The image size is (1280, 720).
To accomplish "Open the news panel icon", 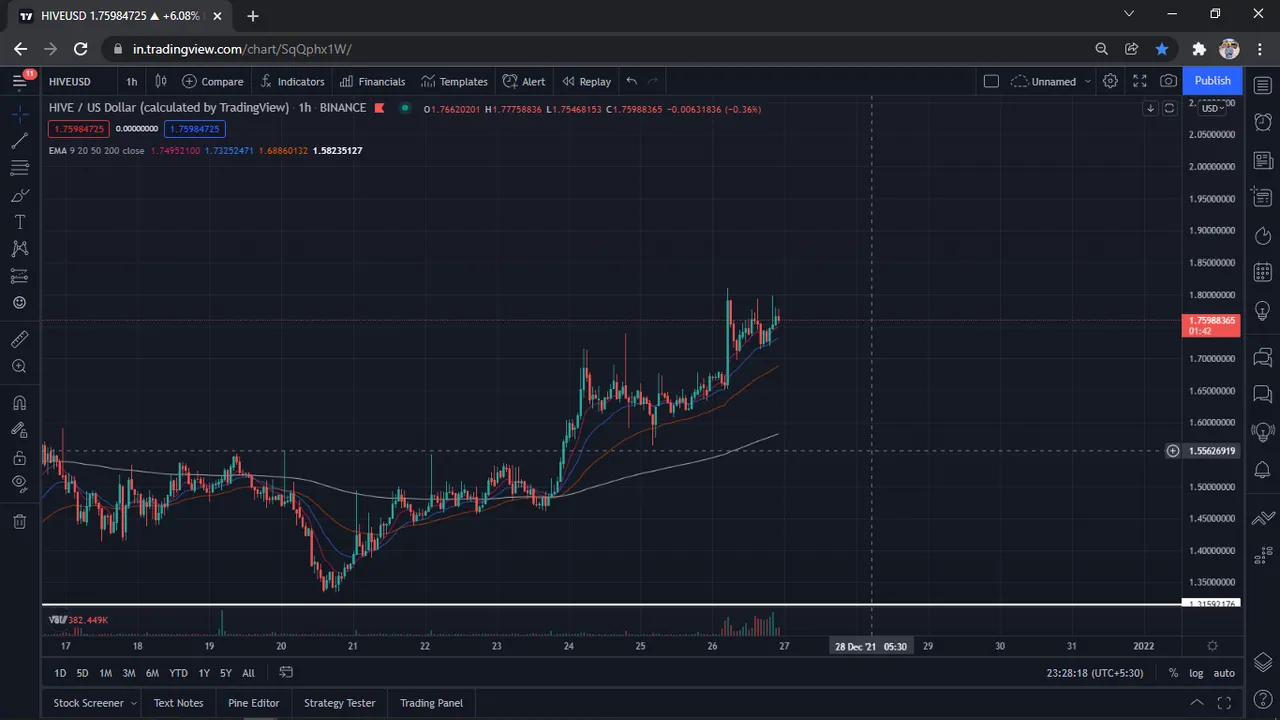I will click(x=1263, y=160).
